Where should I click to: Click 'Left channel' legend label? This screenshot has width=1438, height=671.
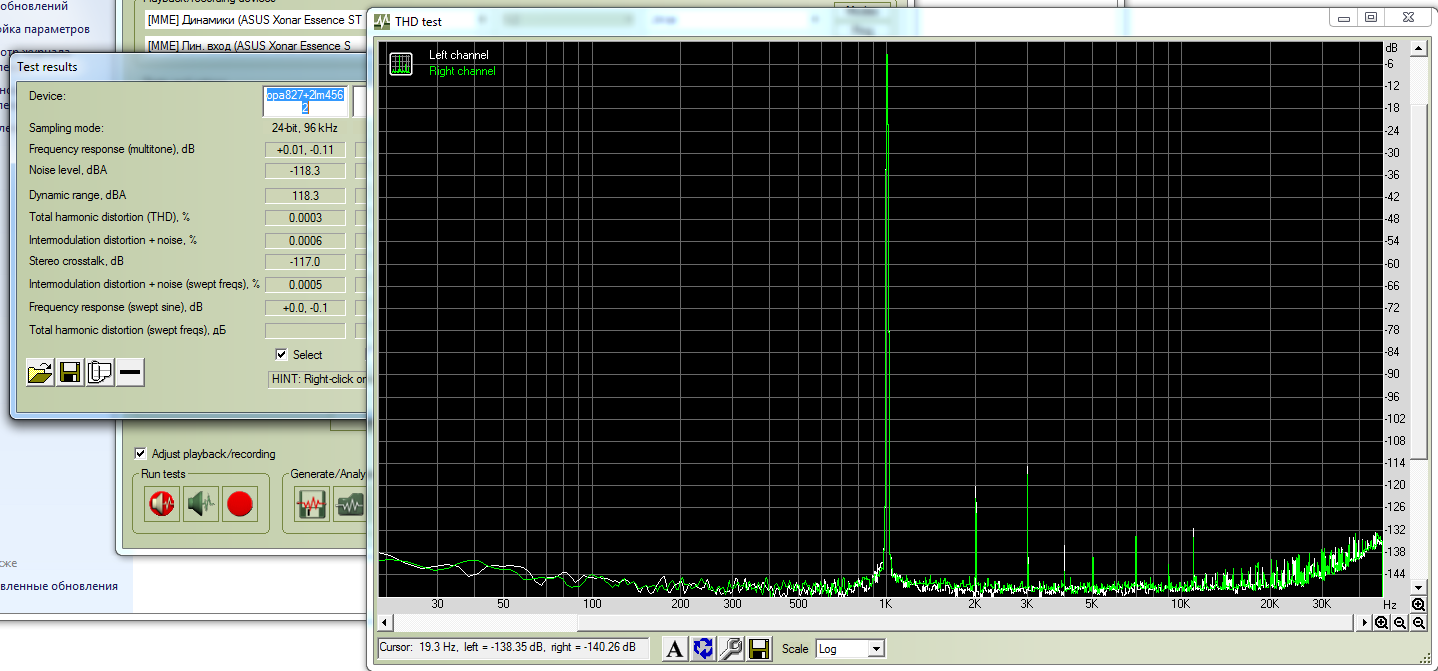[x=458, y=55]
